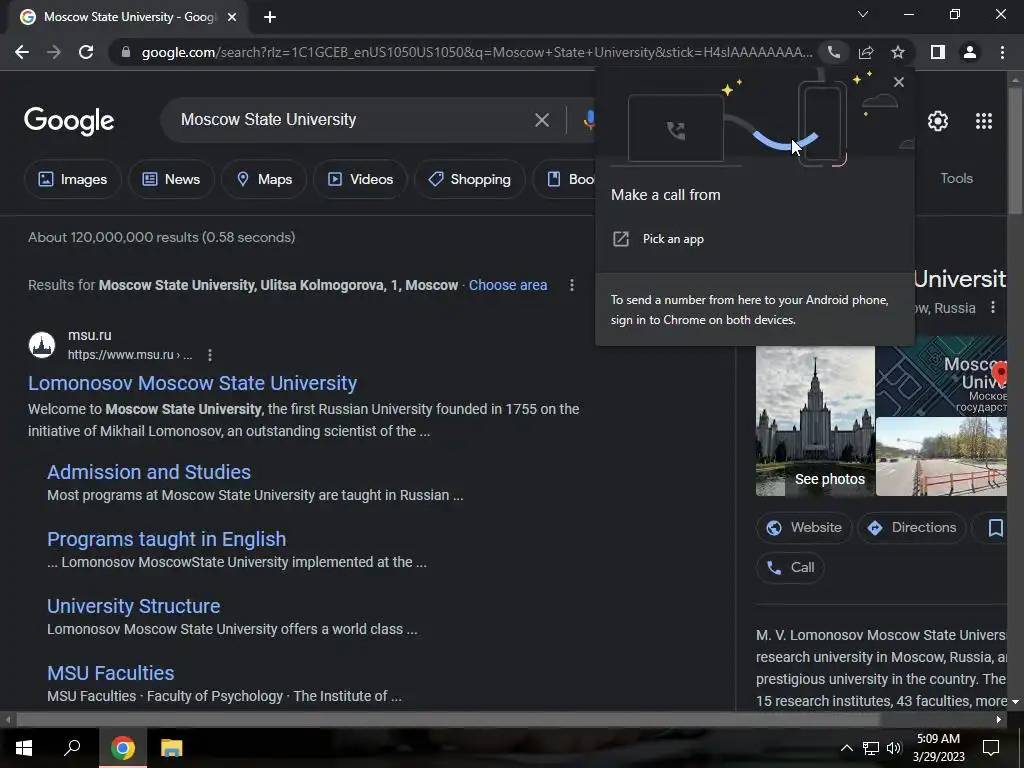Switch to Books results

564,179
